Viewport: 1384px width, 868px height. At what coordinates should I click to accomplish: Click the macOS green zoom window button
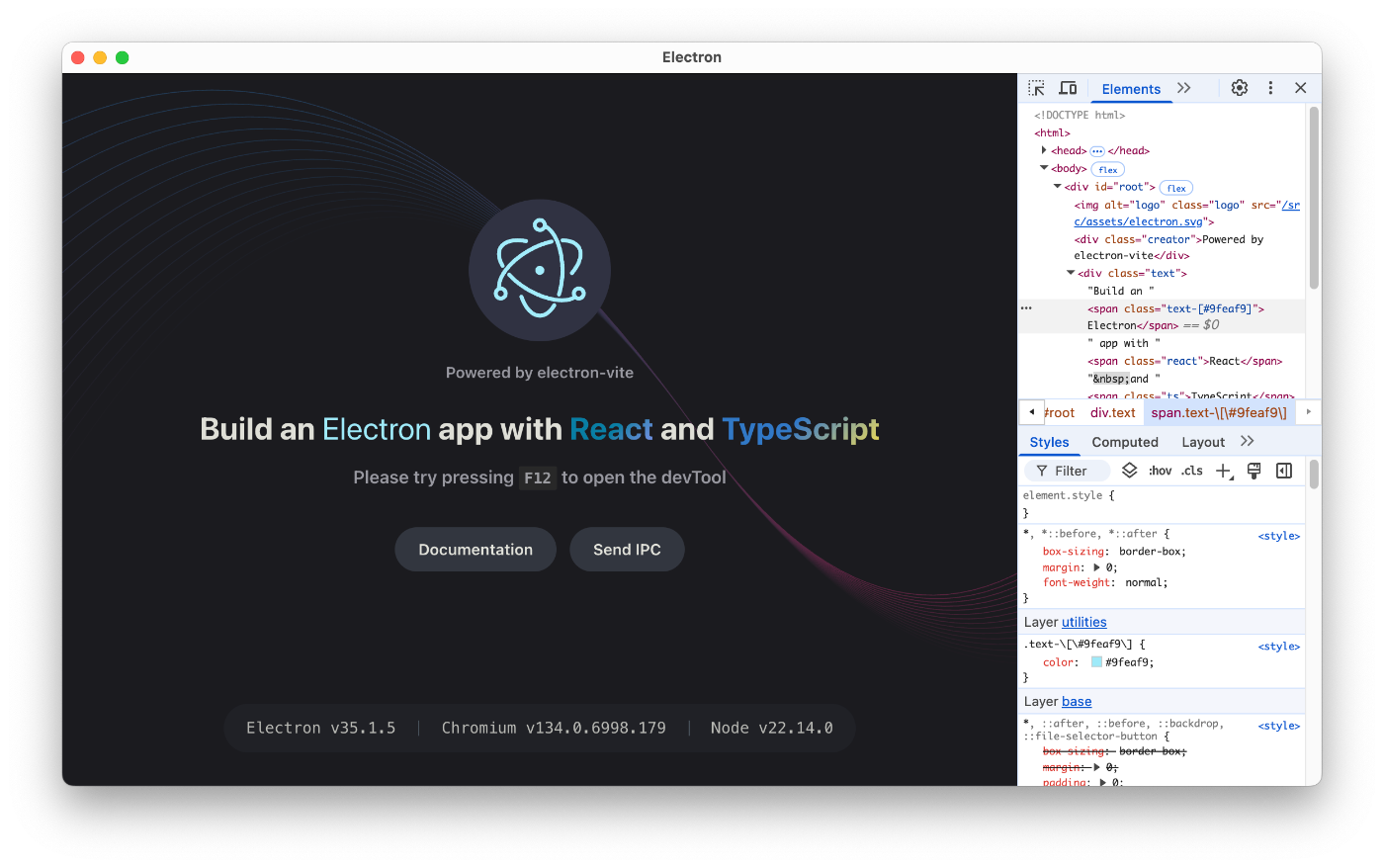pyautogui.click(x=123, y=57)
